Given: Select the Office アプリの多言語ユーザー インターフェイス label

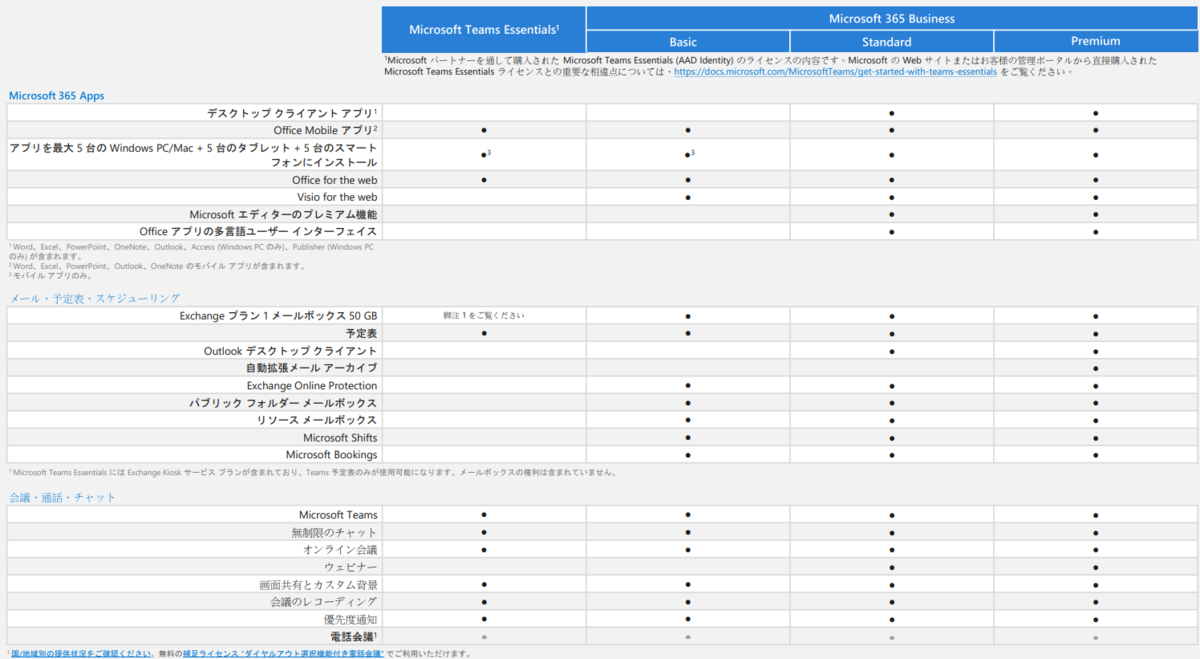Looking at the screenshot, I should tap(259, 231).
